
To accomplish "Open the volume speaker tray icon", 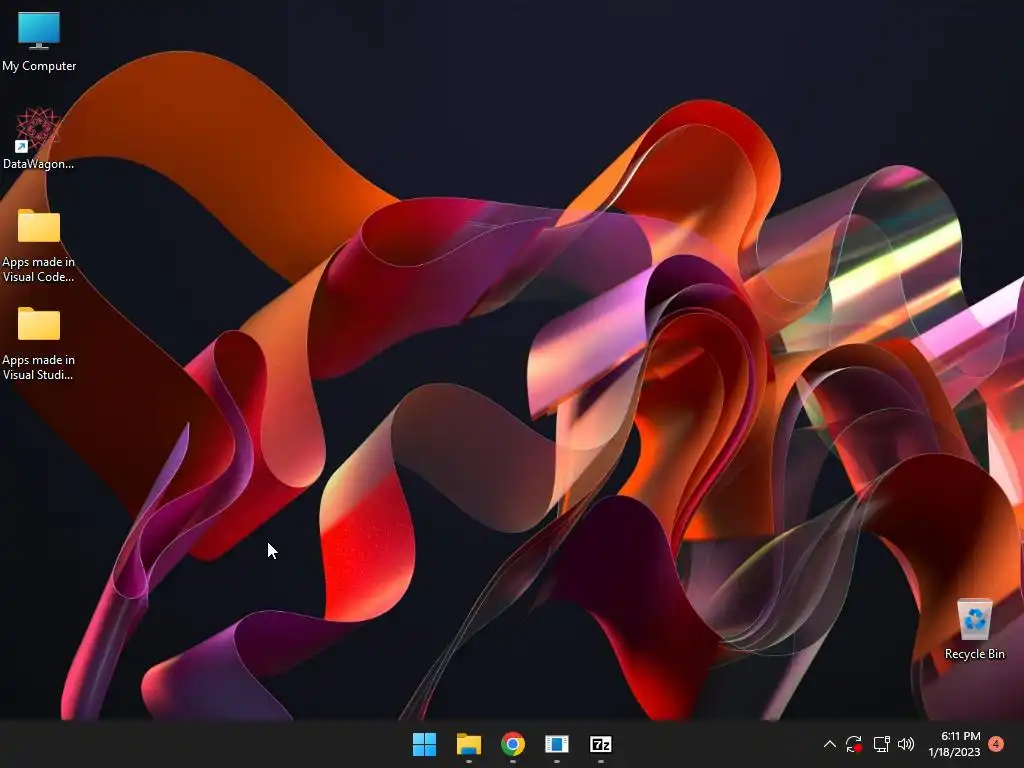I will (x=906, y=744).
